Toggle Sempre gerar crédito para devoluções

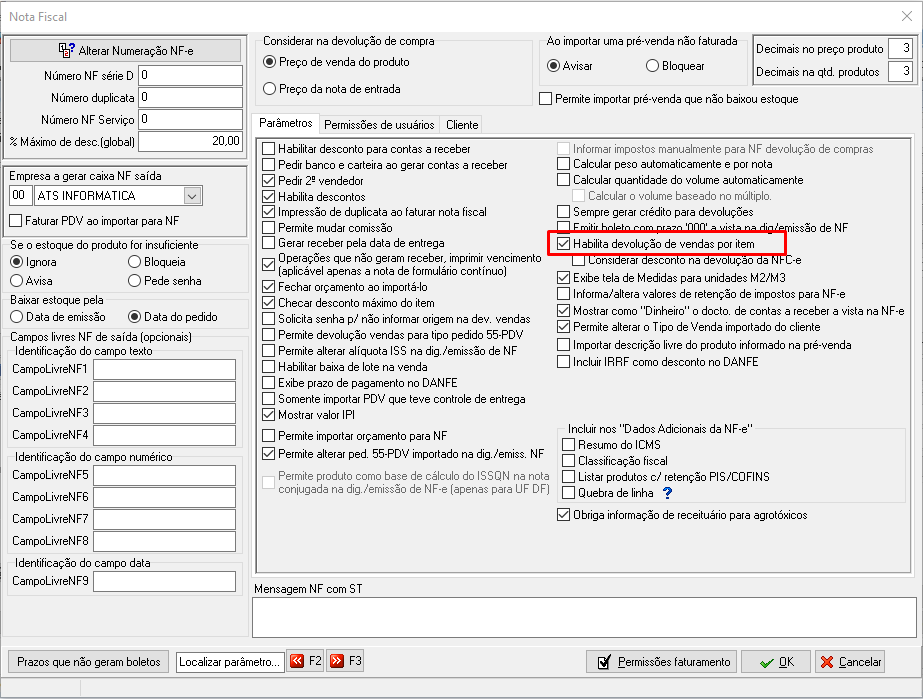[563, 211]
